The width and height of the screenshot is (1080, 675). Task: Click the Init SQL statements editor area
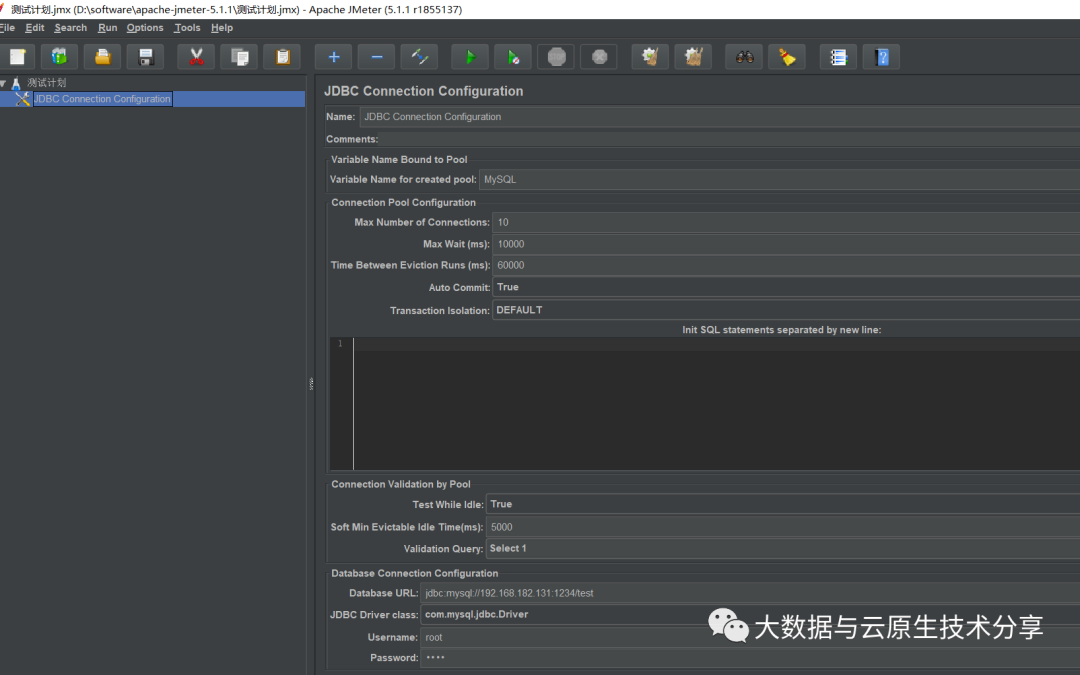(716, 404)
